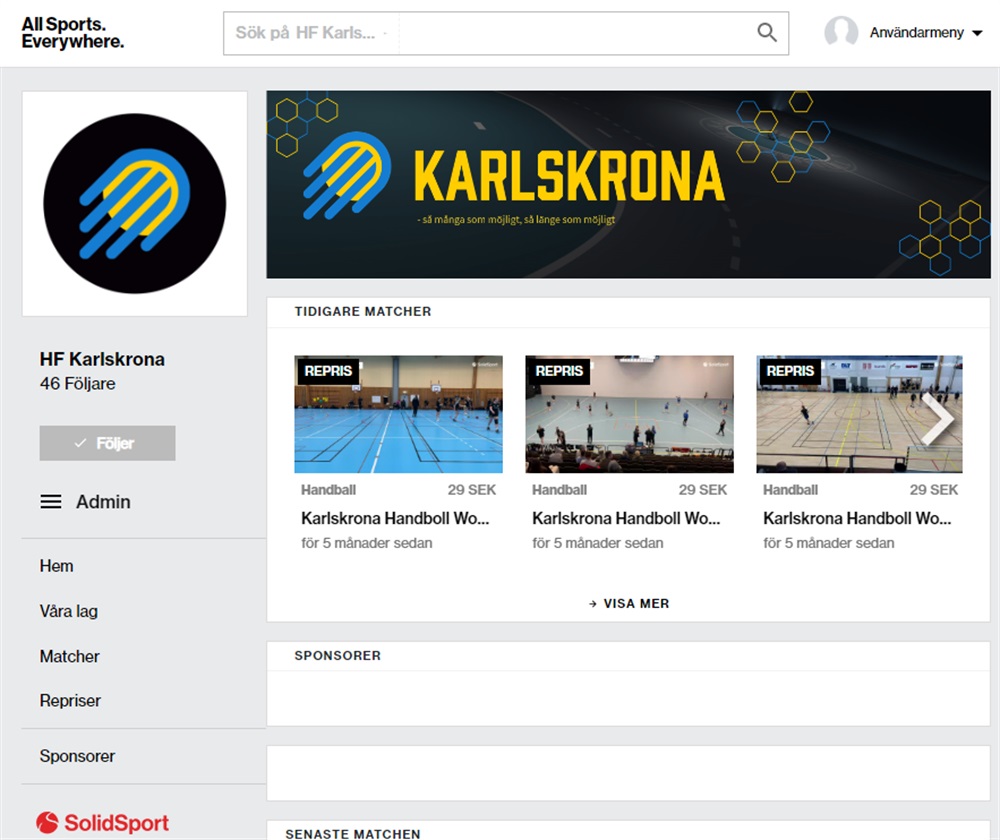Screen dimensions: 1000x840
Task: Click Handball label under second thumbnail
Action: [559, 490]
